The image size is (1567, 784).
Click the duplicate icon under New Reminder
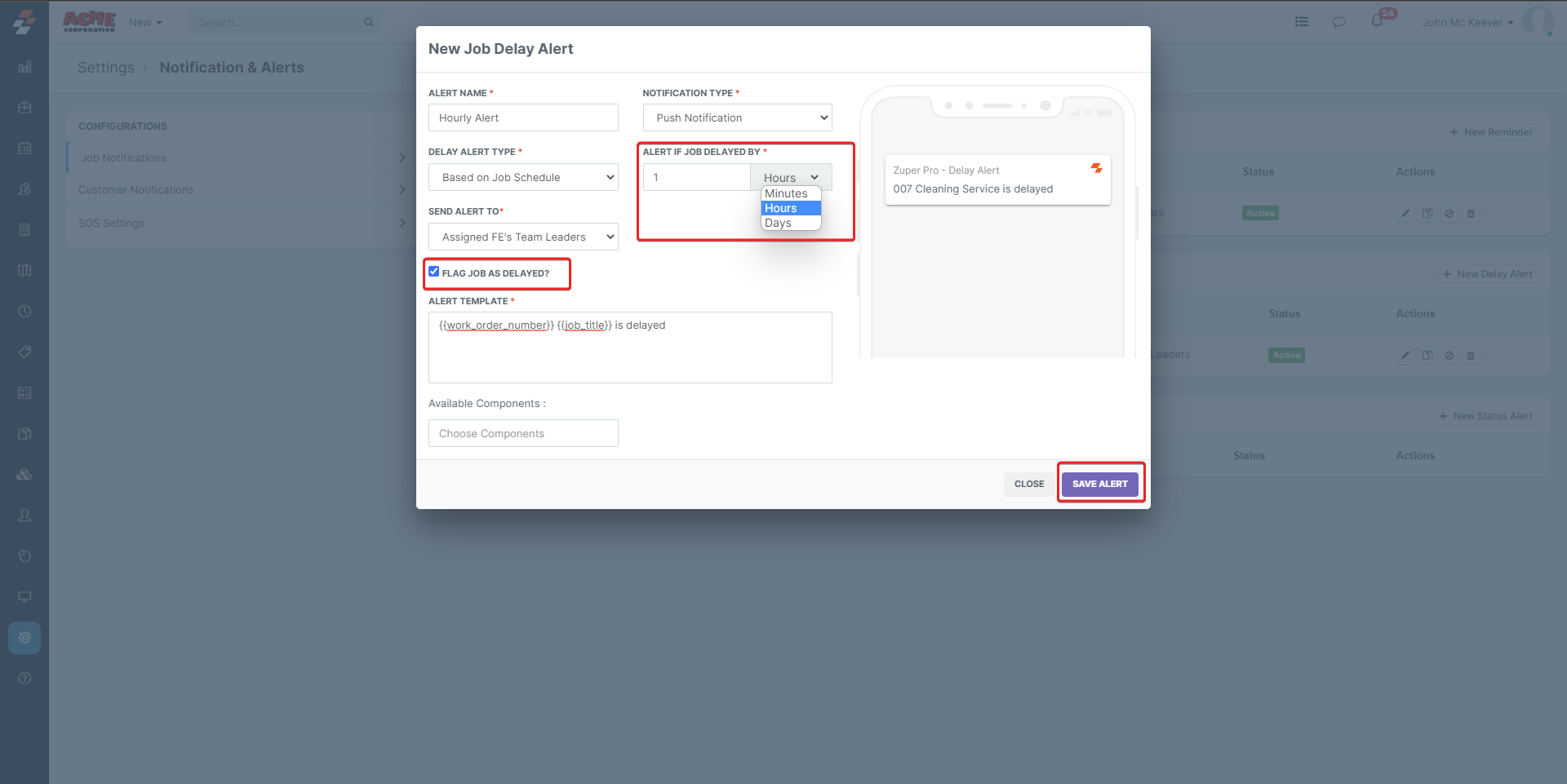(1427, 214)
